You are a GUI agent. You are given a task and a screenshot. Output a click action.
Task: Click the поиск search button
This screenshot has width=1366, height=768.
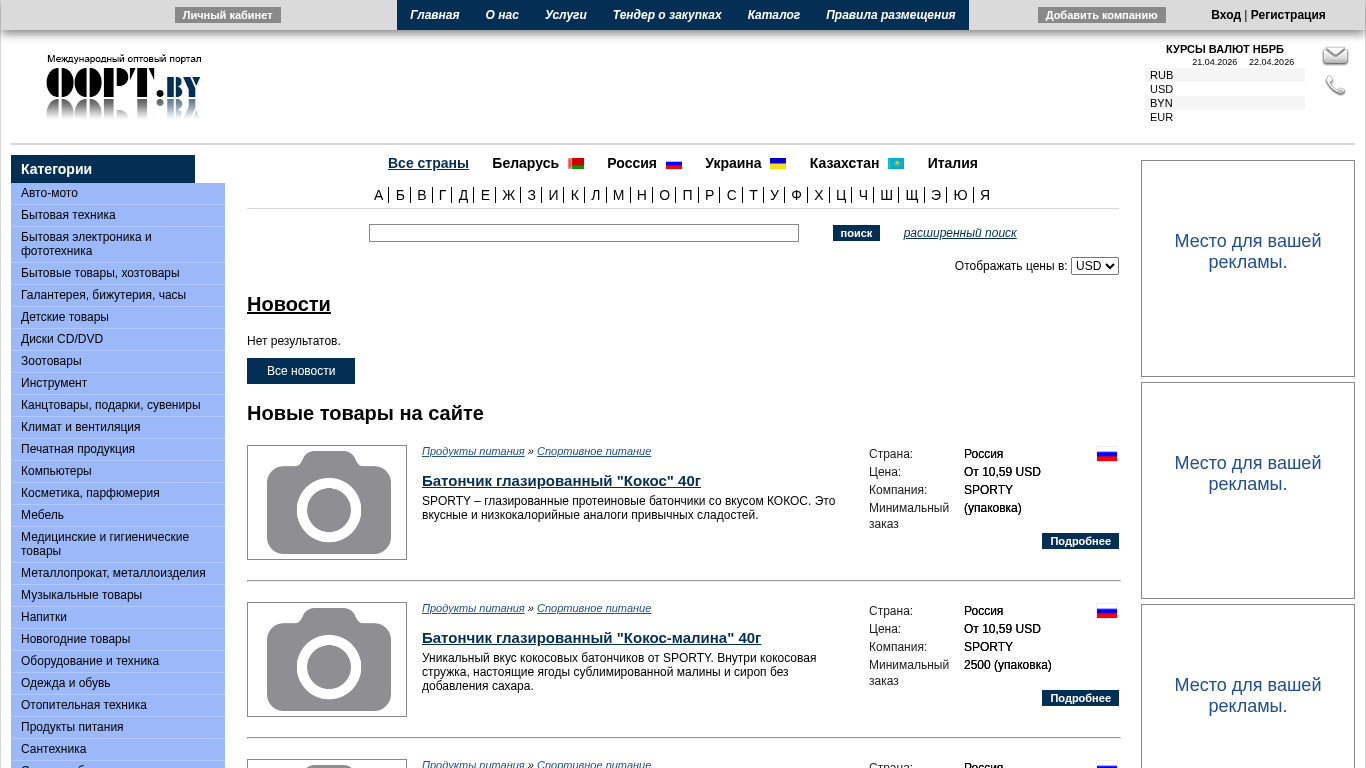pyautogui.click(x=856, y=233)
